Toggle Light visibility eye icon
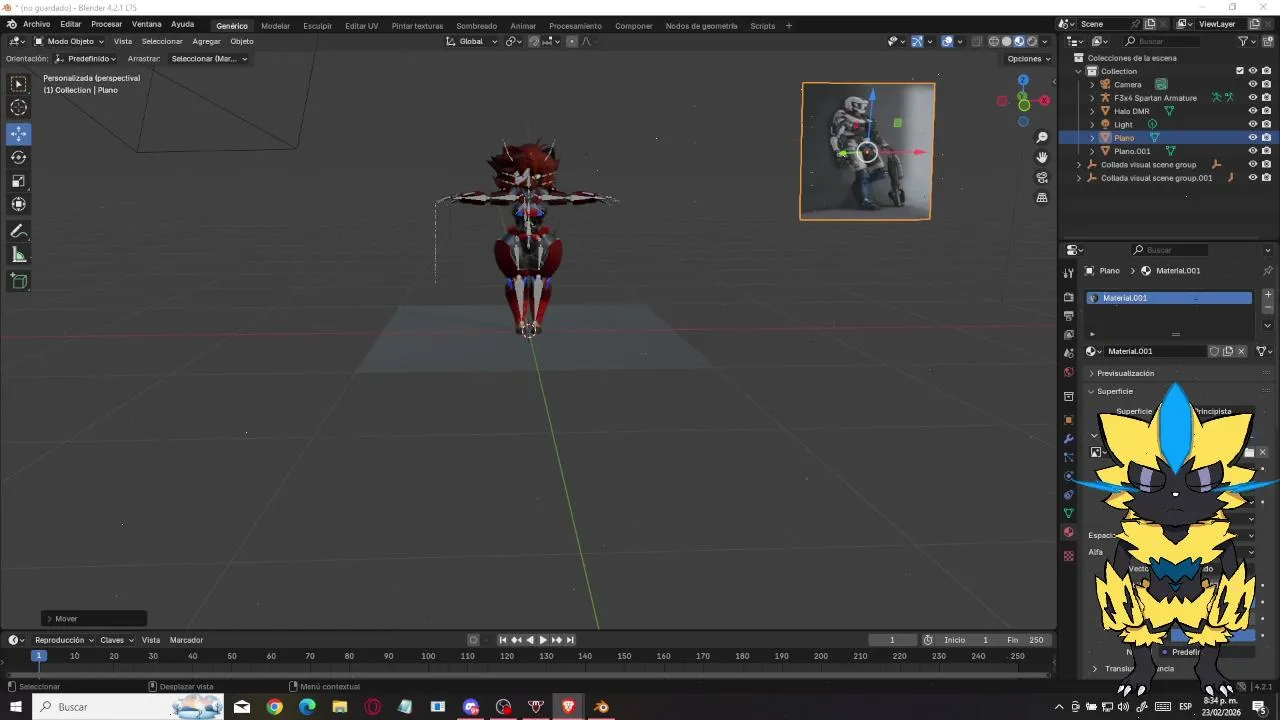 (1252, 124)
